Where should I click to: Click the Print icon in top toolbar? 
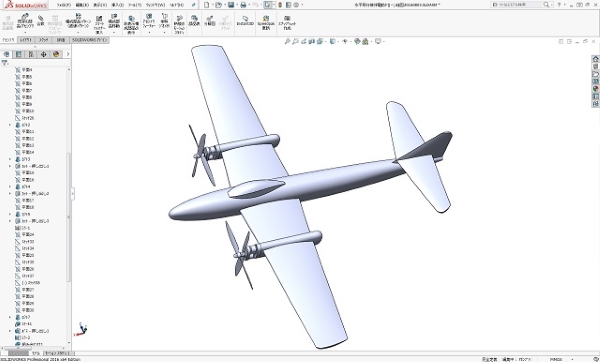pyautogui.click(x=243, y=5)
